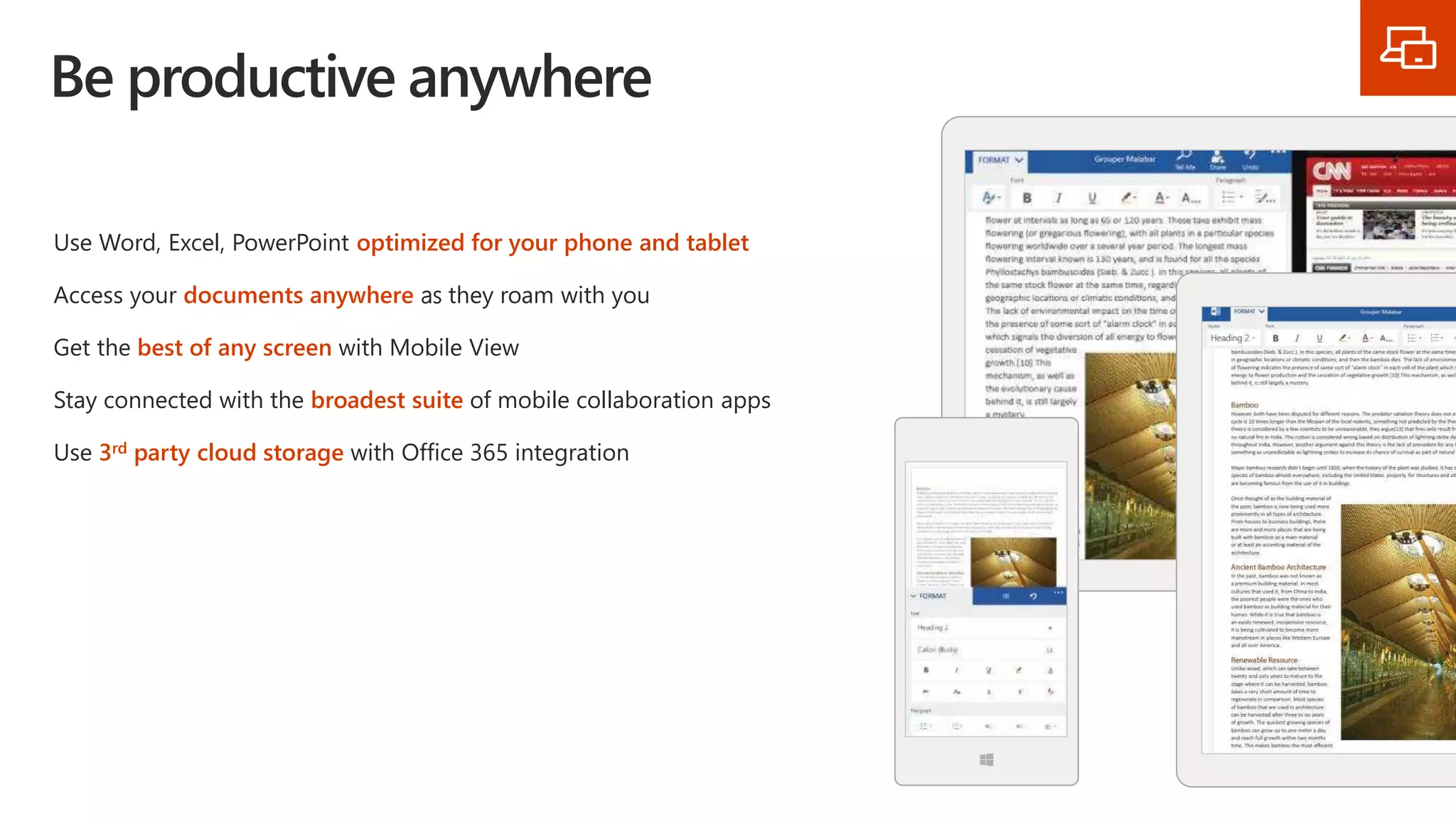The width and height of the screenshot is (1456, 819).
Task: Click the decrease indent icon on the phone
Action: (x=988, y=726)
